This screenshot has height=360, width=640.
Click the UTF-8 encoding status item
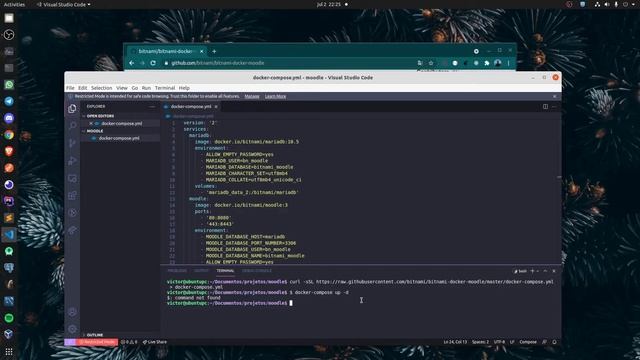pos(499,342)
